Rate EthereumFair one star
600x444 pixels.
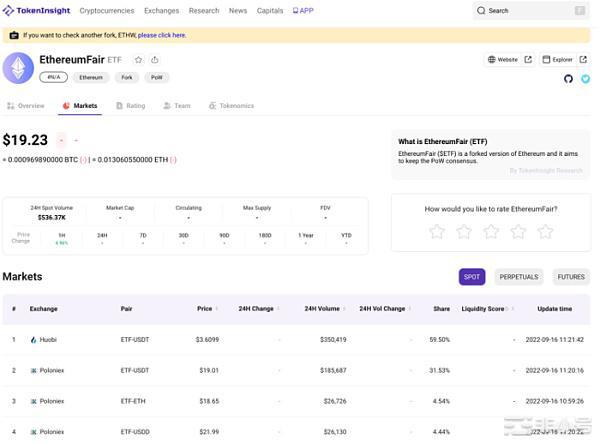[437, 232]
